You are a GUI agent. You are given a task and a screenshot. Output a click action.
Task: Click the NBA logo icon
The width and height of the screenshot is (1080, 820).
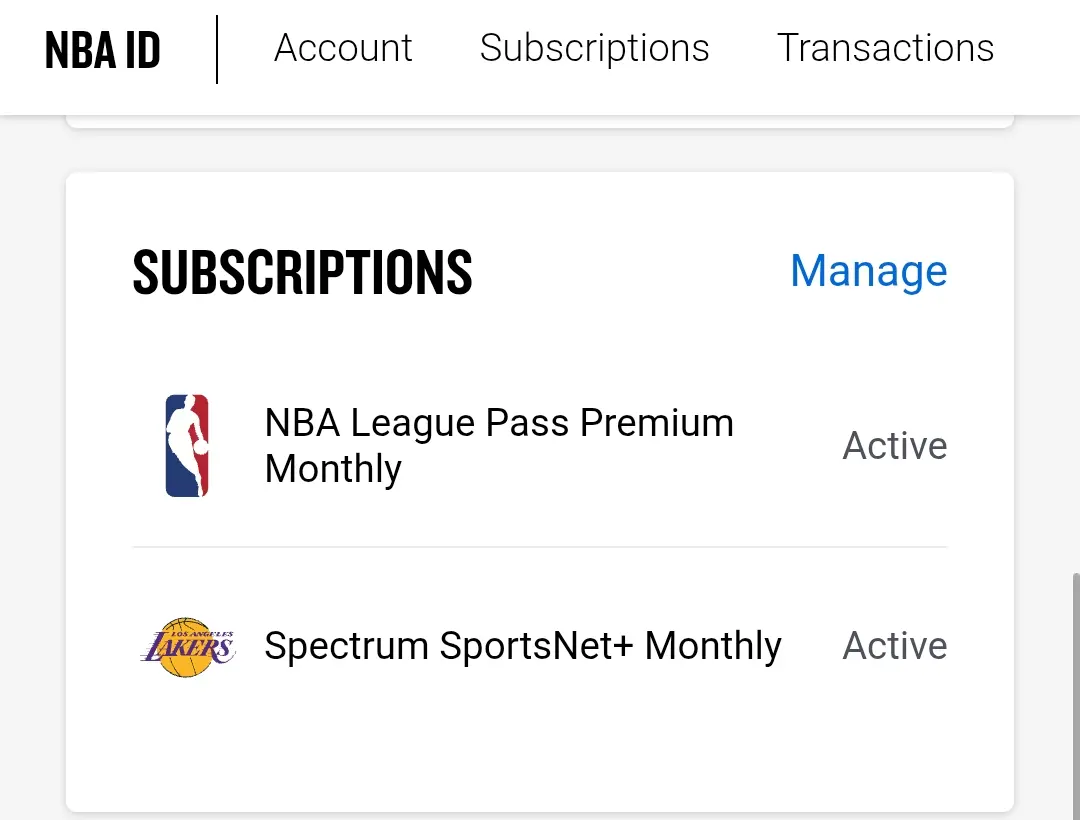click(x=187, y=445)
